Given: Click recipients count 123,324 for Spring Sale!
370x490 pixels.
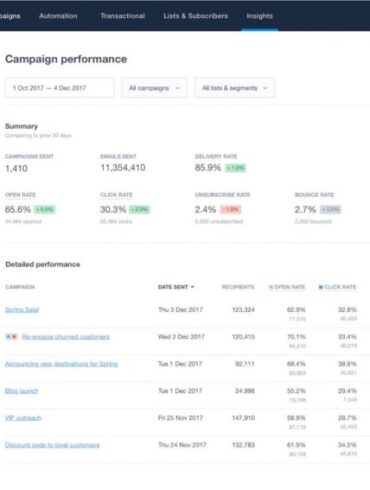Looking at the screenshot, I should click(x=243, y=310).
